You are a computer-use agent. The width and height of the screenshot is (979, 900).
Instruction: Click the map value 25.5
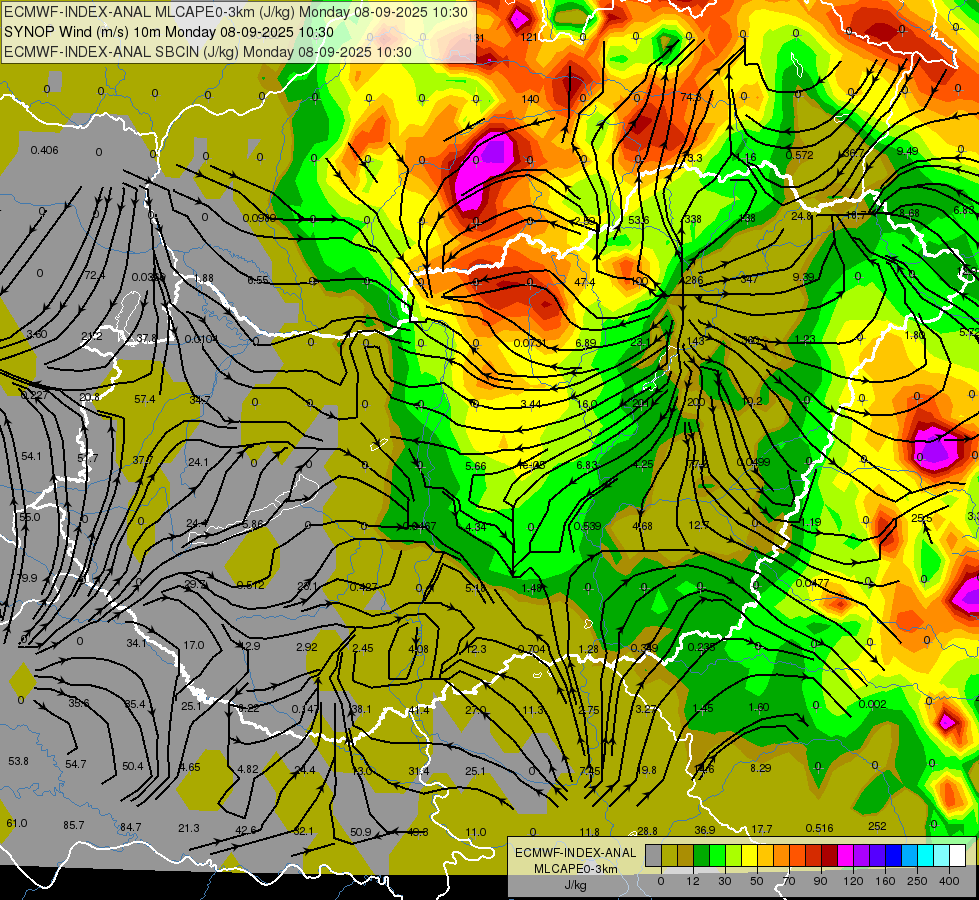click(922, 518)
